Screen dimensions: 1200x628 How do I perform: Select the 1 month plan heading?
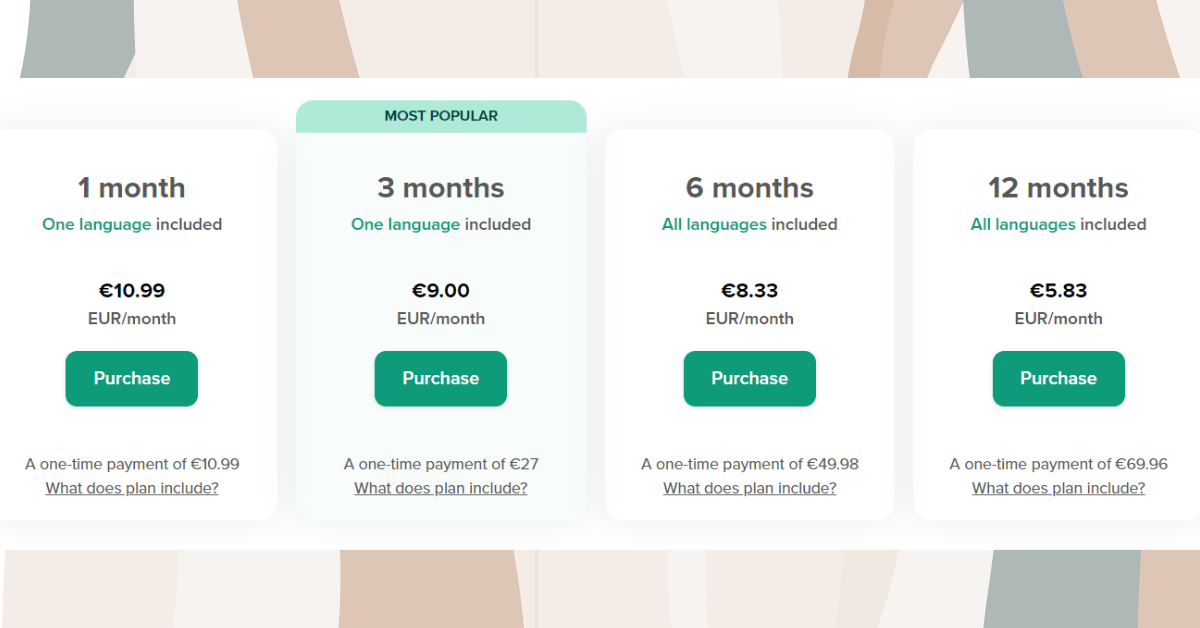132,188
